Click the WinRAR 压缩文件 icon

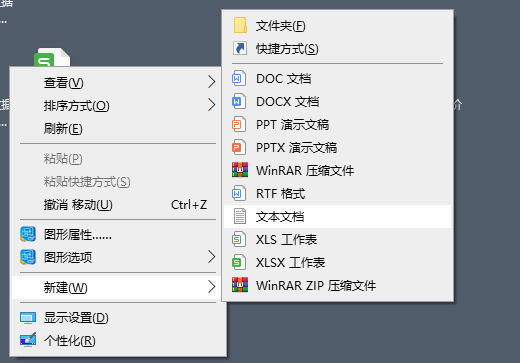click(240, 170)
